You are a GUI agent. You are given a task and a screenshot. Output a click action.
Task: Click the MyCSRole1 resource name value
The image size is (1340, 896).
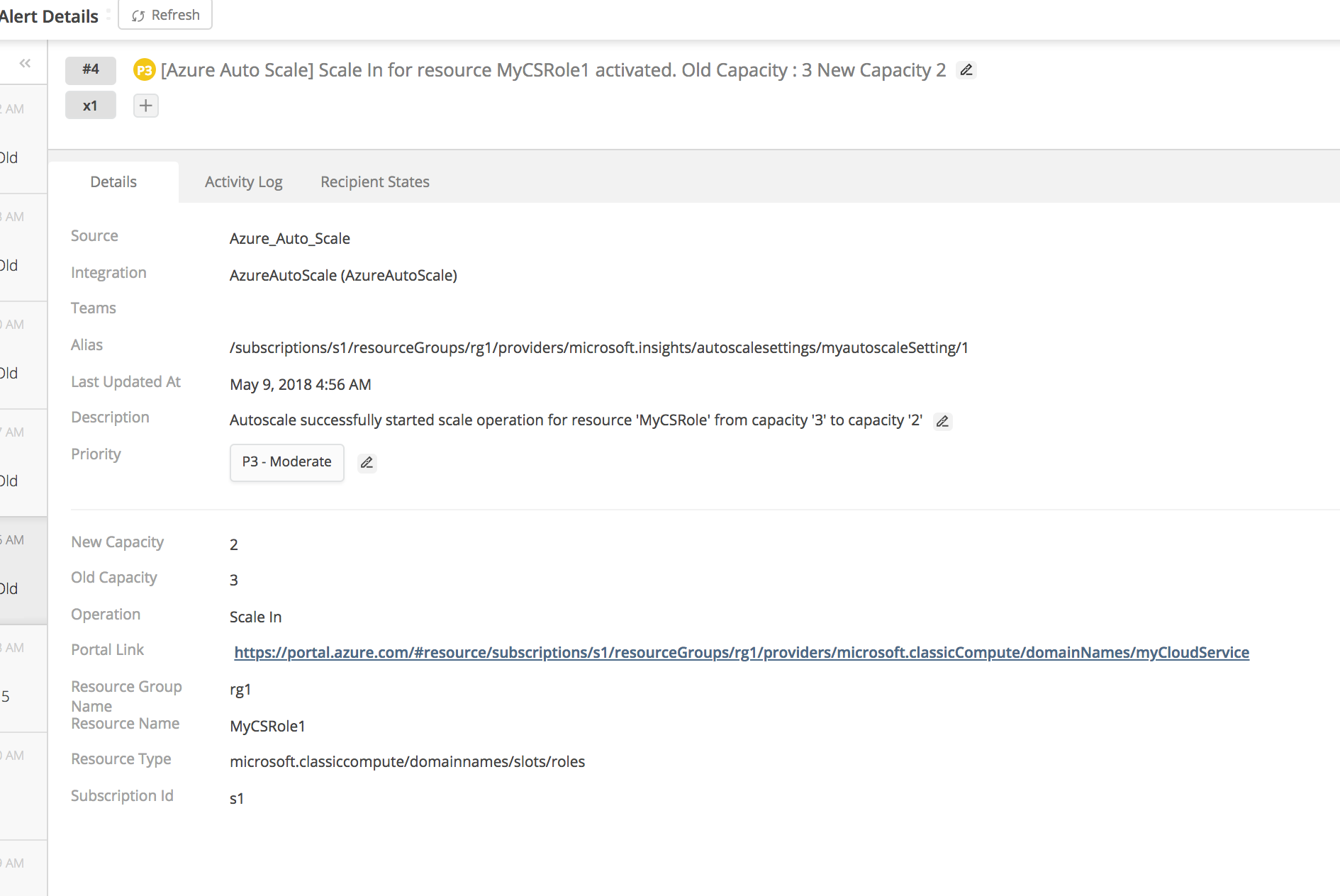pos(268,727)
